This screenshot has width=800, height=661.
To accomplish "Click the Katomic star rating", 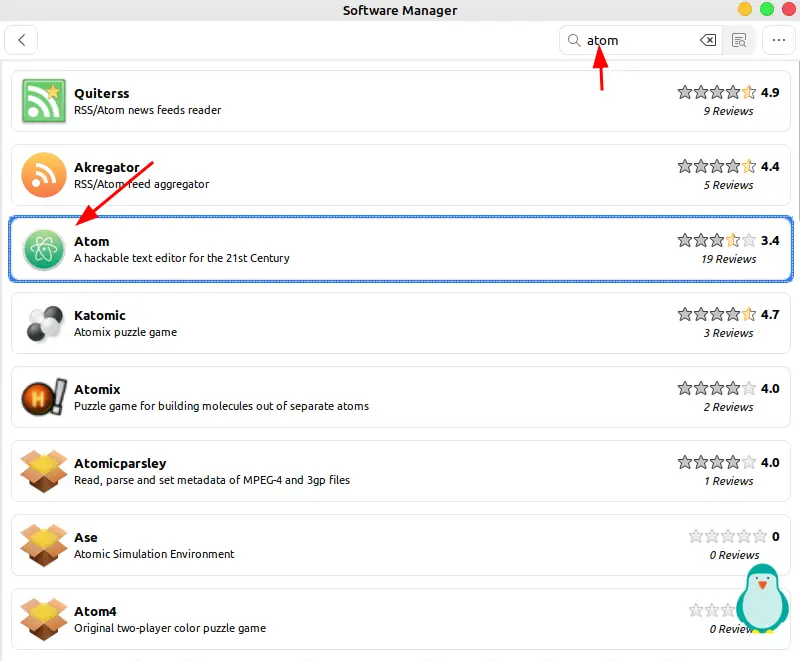I will coord(716,314).
